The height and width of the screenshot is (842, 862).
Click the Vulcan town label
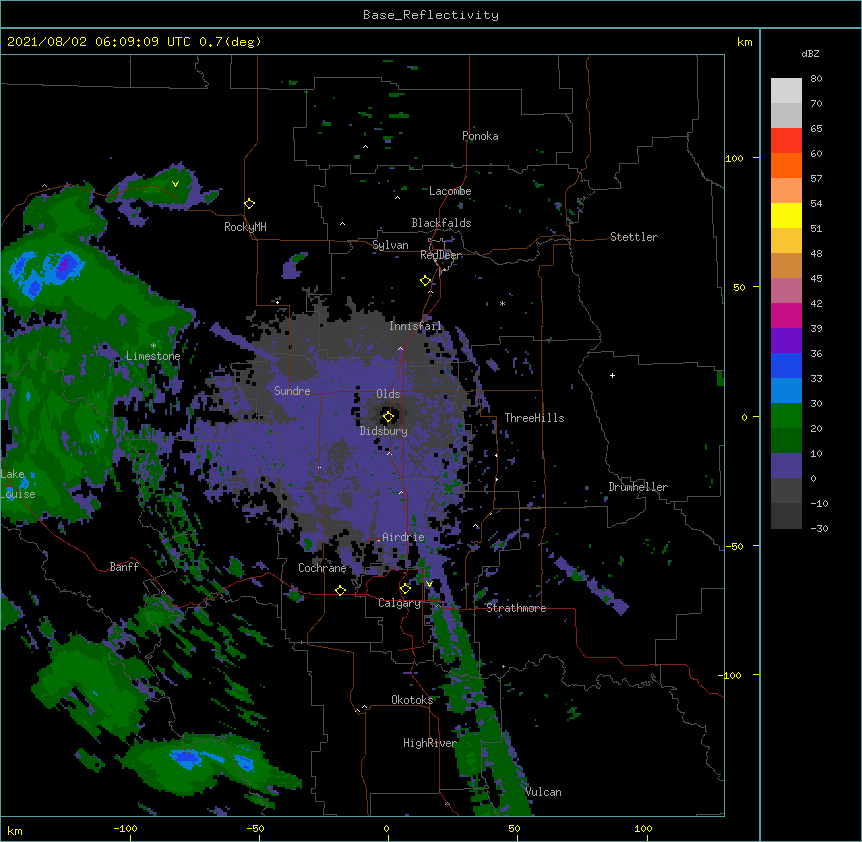pos(543,792)
